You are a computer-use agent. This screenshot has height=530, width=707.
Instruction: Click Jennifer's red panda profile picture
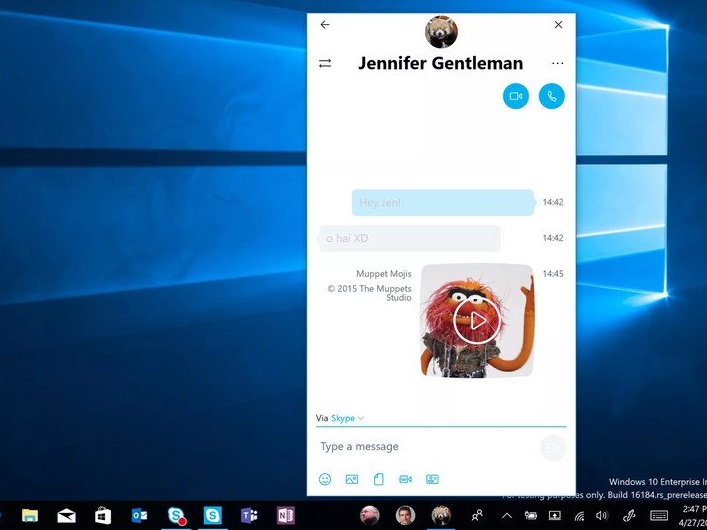441,32
